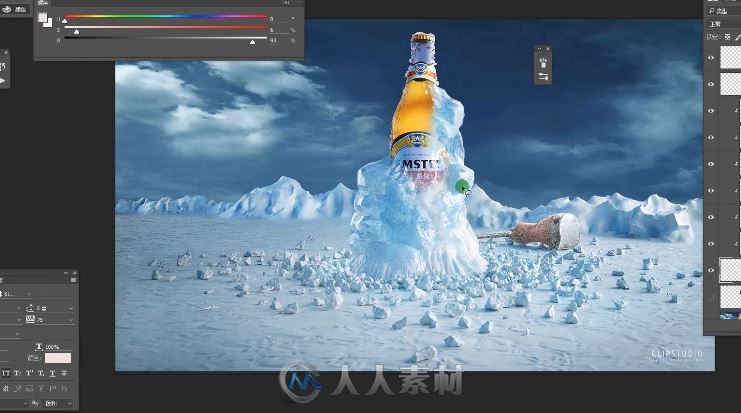The image size is (741, 413).
Task: Click the Saturation slider handle
Action: [77, 32]
